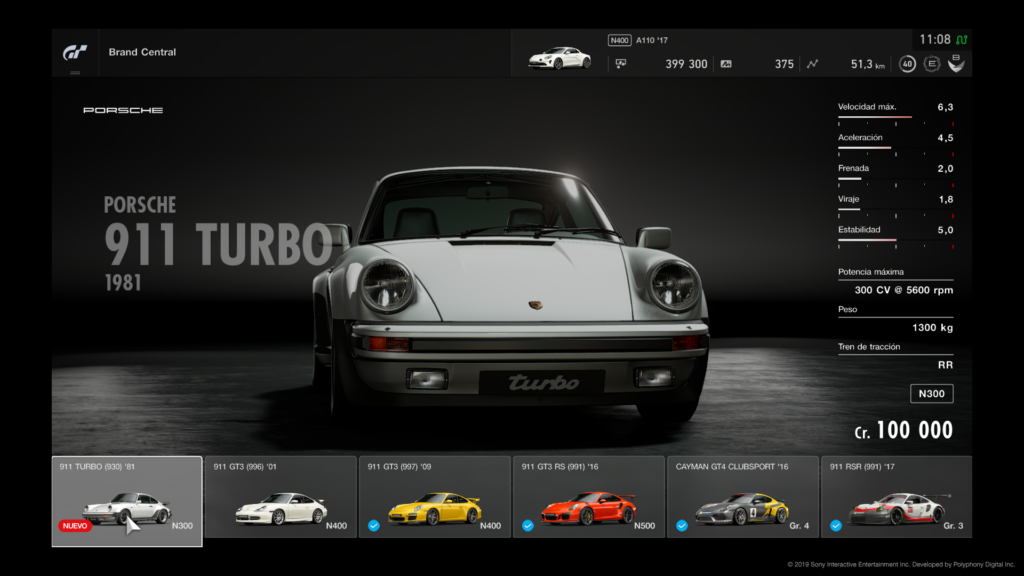The height and width of the screenshot is (576, 1024).
Task: Click the Porsche brand logo
Action: pos(123,110)
